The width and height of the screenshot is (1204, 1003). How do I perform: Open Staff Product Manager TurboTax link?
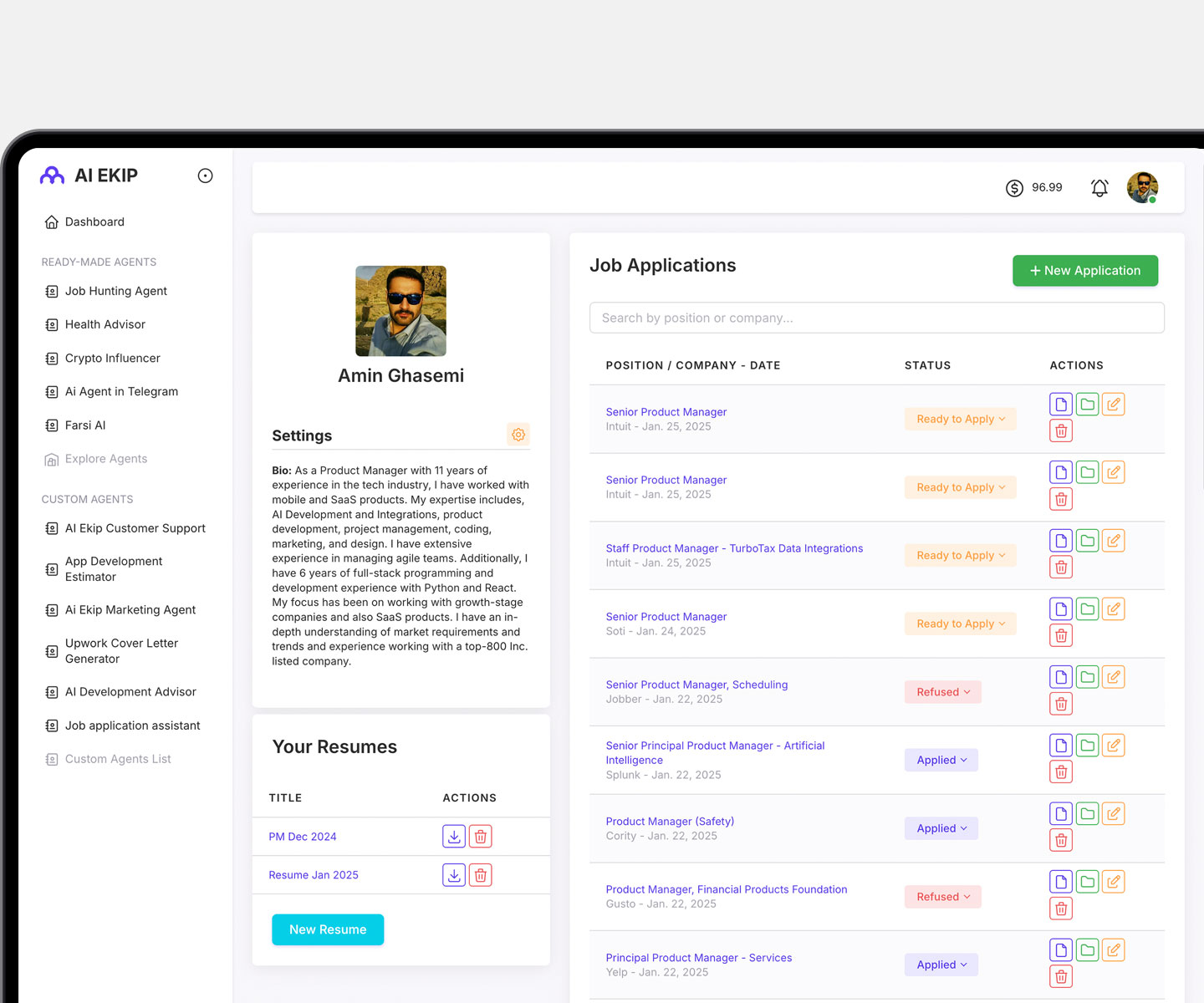pyautogui.click(x=734, y=548)
